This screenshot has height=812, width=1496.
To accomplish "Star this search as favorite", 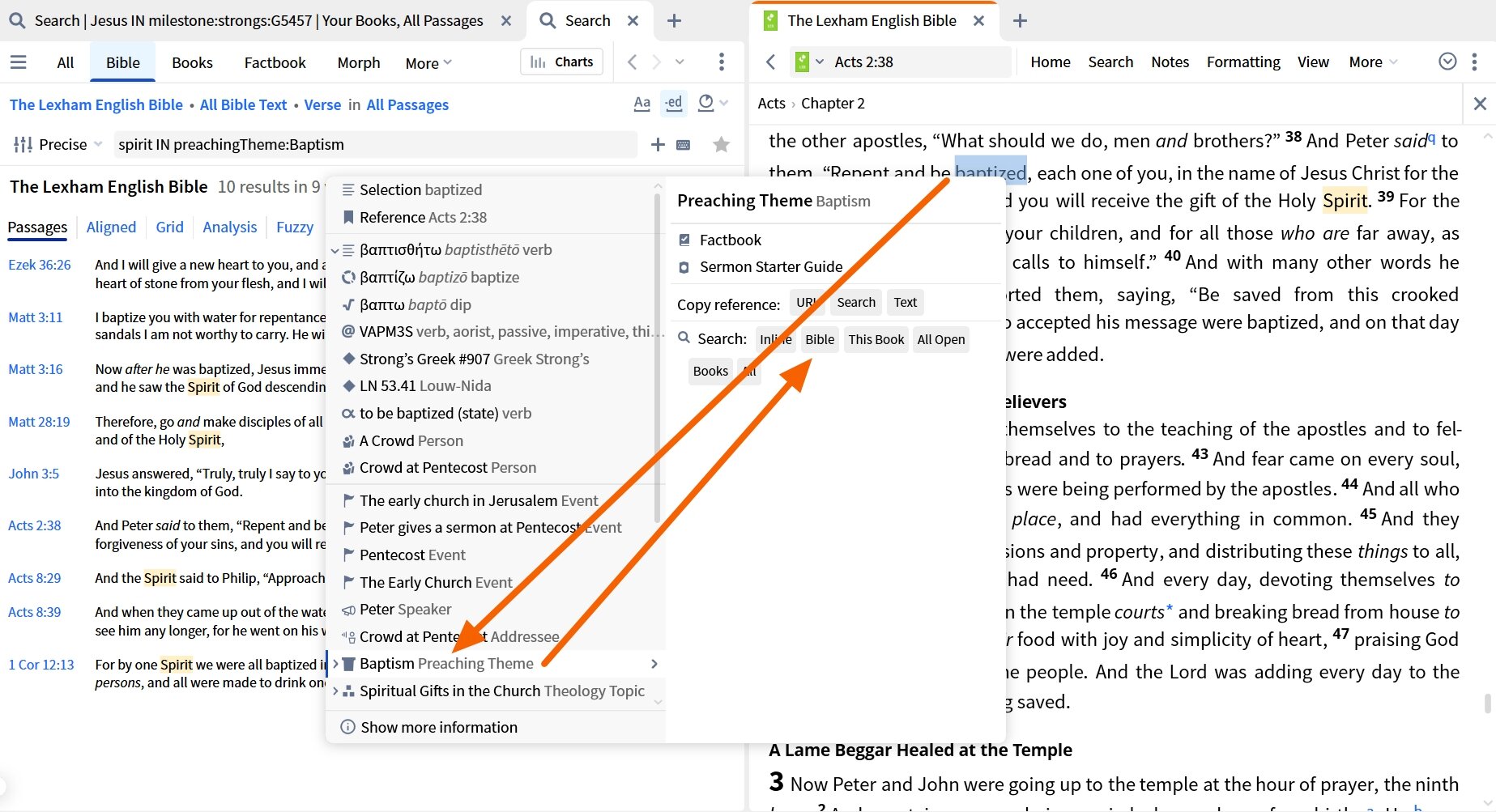I will pos(721,144).
